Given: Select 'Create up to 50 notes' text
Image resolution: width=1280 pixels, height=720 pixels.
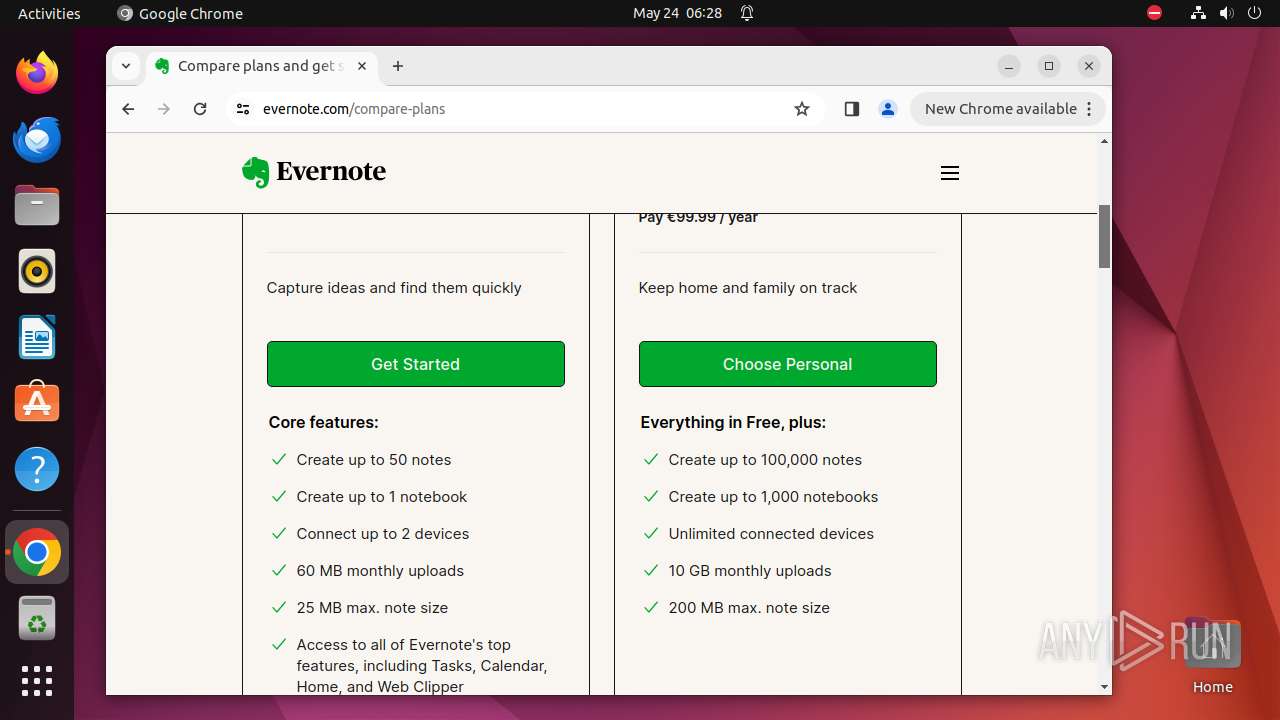Looking at the screenshot, I should coord(374,460).
